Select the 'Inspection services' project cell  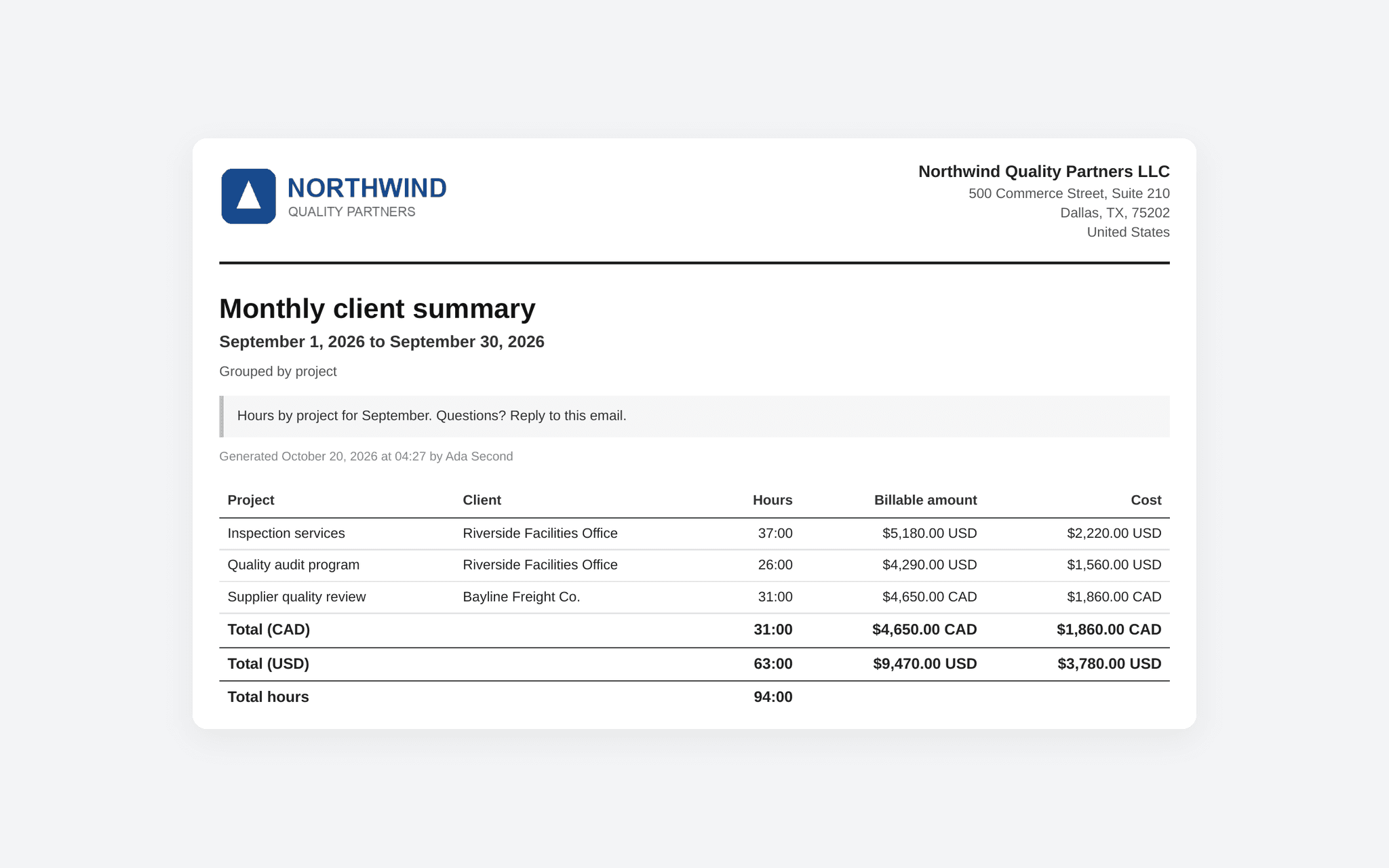(286, 534)
